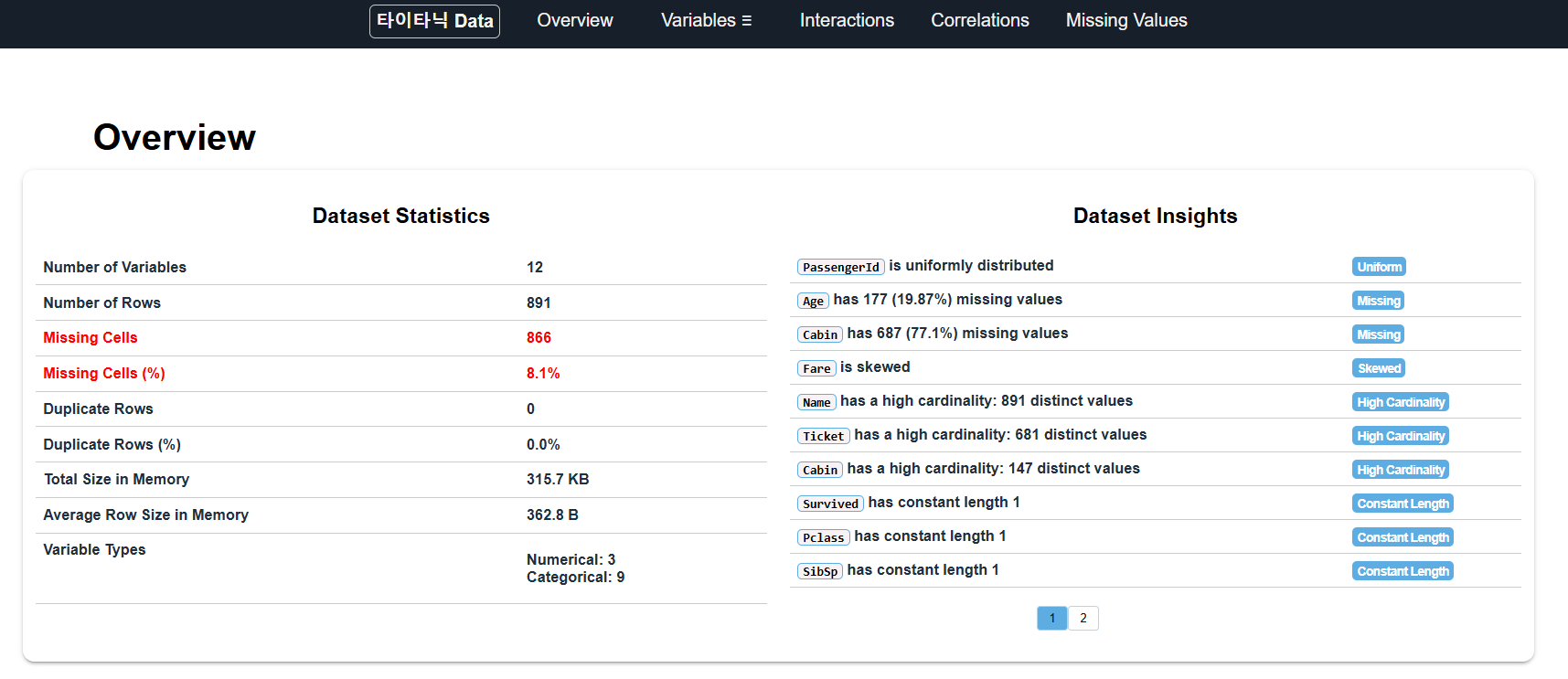Click the 'is skewed' insight text
Image resolution: width=1568 pixels, height=679 pixels.
(x=875, y=367)
